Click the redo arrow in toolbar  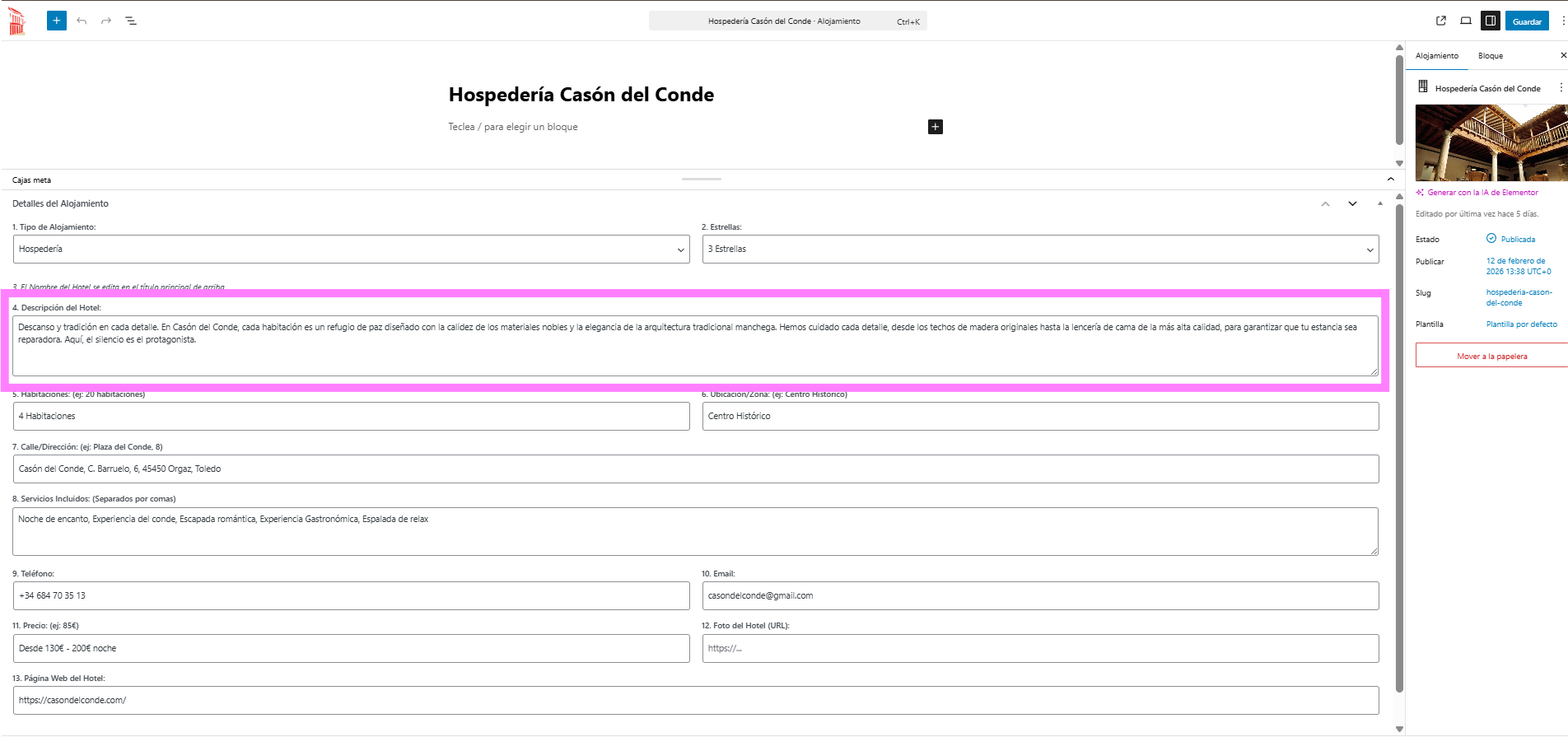point(106,21)
